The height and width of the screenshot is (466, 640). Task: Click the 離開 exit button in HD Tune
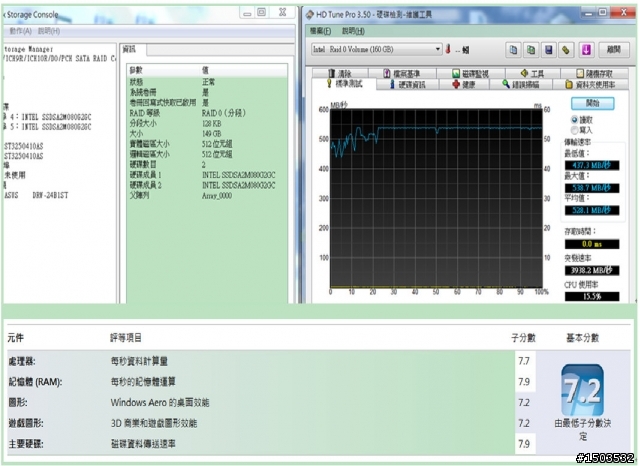click(613, 50)
